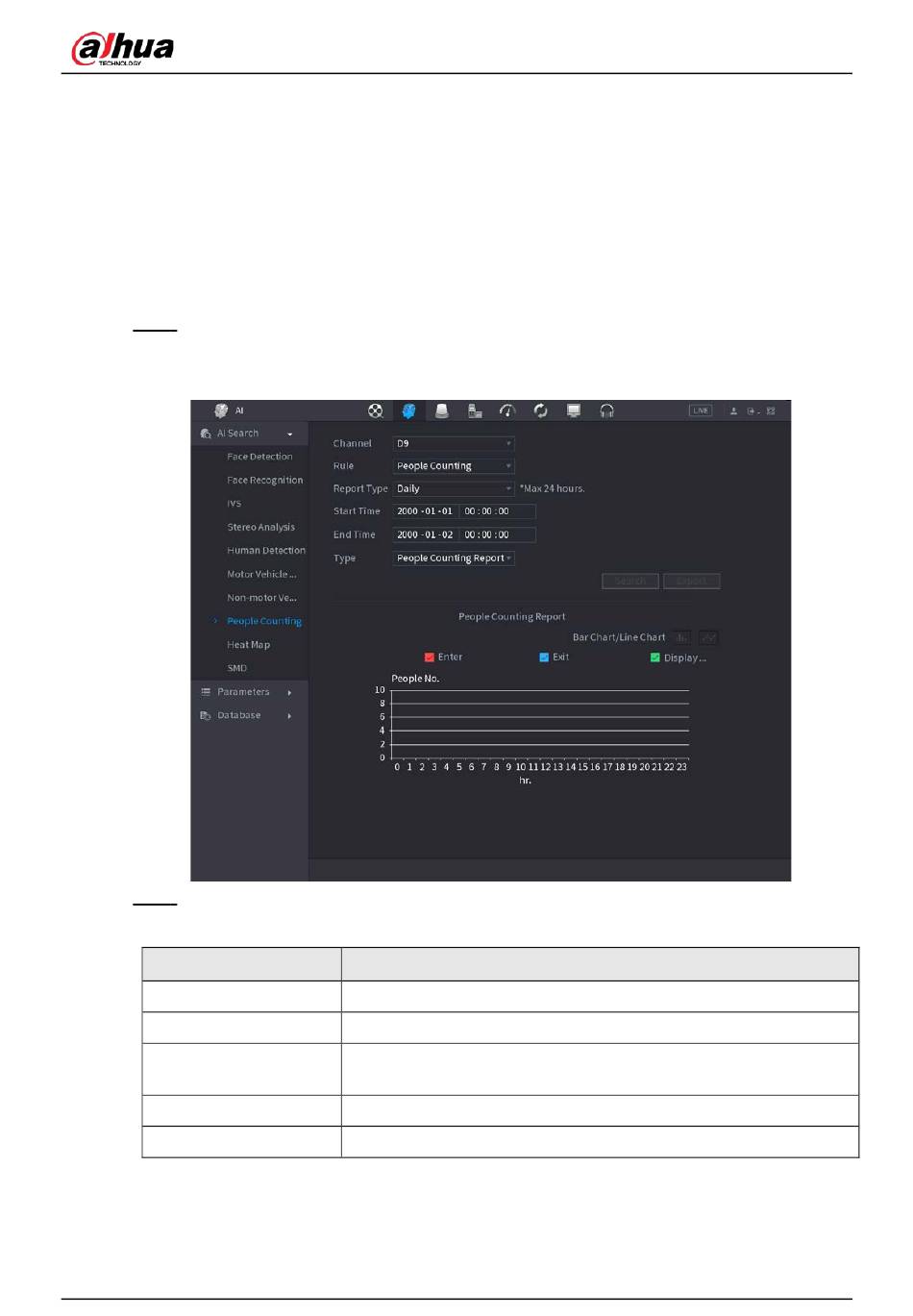
Task: Click the circular arrows refresh icon
Action: pyautogui.click(x=541, y=411)
